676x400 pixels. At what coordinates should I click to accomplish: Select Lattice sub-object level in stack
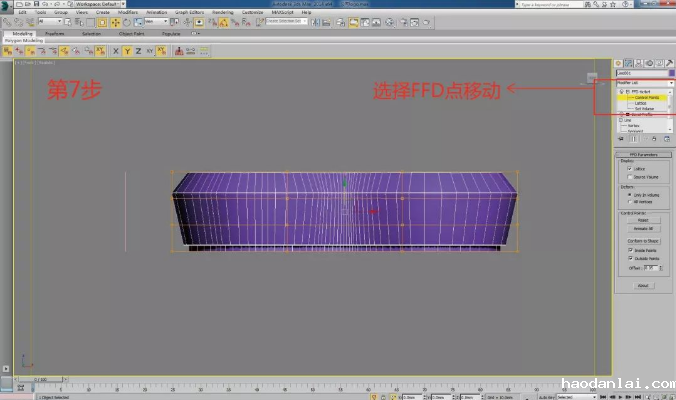point(640,103)
